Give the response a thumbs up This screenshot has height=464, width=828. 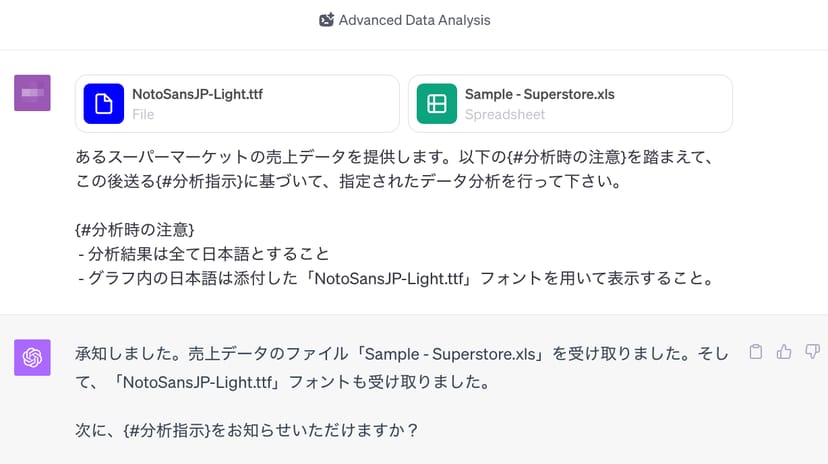click(x=784, y=351)
